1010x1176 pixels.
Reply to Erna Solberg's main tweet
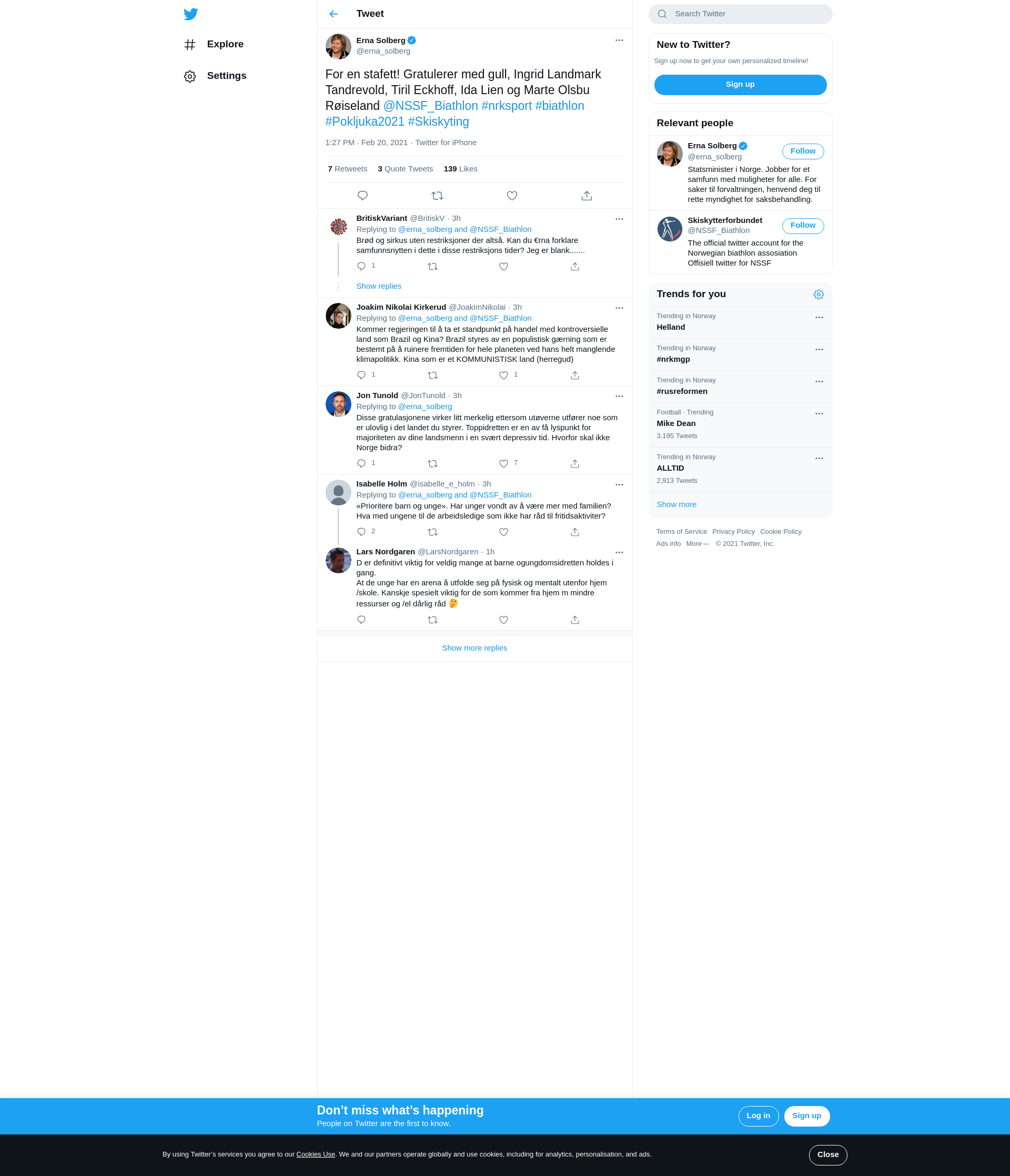click(x=363, y=196)
